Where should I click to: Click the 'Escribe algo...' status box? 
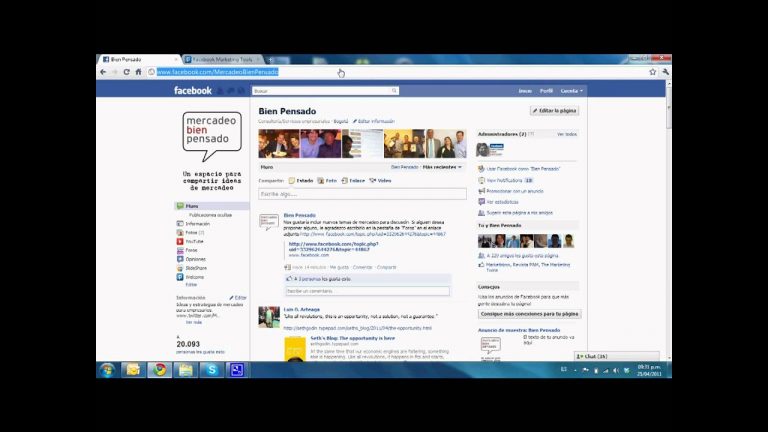click(x=362, y=194)
